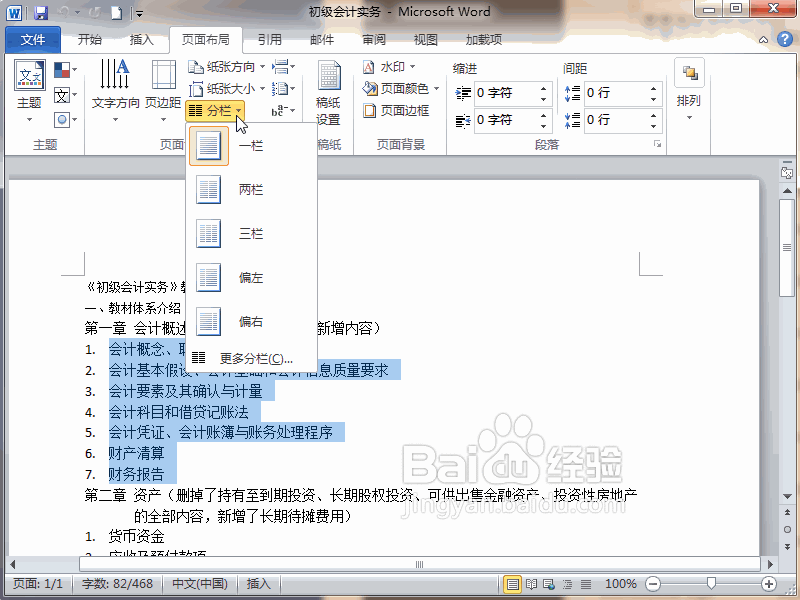
Task: Switch to the 引用 References tab
Action: pyautogui.click(x=269, y=39)
